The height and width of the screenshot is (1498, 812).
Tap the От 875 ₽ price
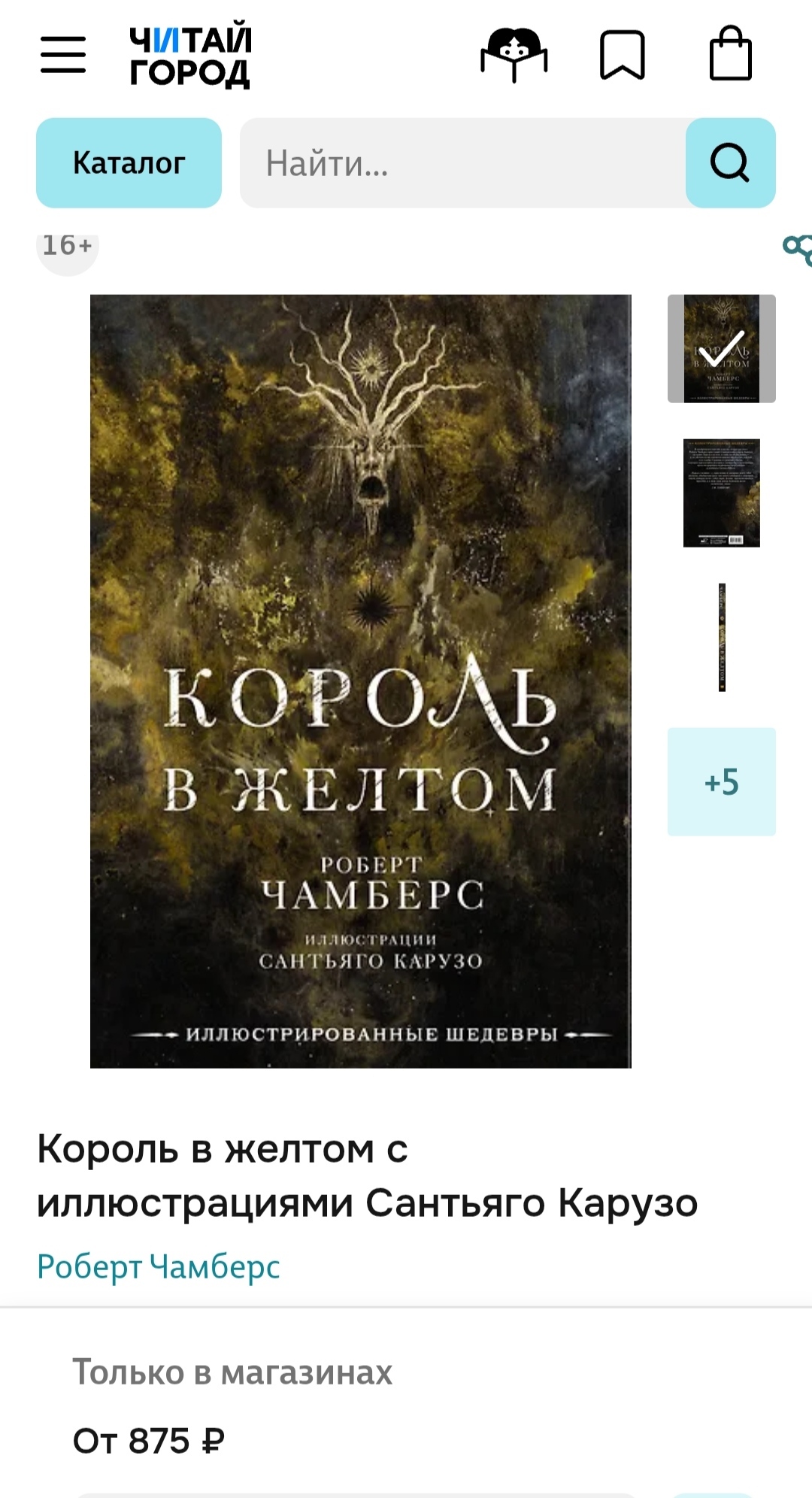tap(149, 1441)
